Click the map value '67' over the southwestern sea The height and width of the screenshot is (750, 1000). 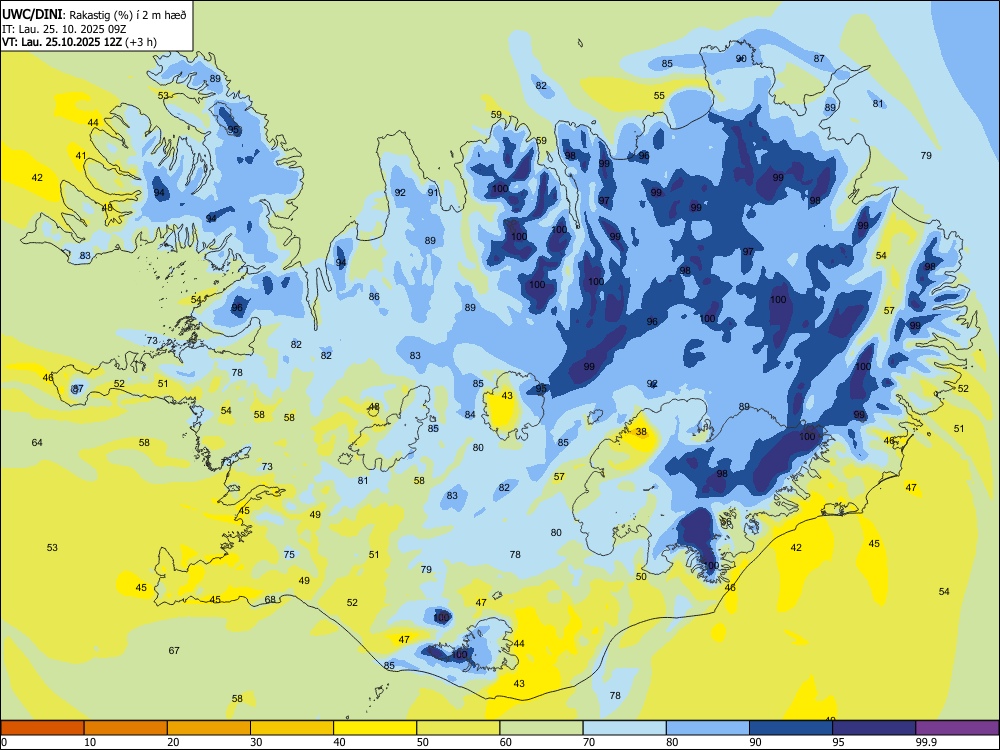pyautogui.click(x=174, y=651)
